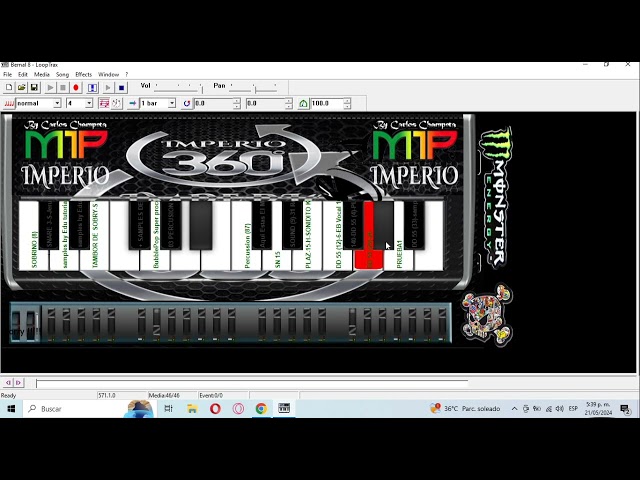Click the red piano keys icon beside 'normal'
The image size is (640, 480).
click(9, 103)
